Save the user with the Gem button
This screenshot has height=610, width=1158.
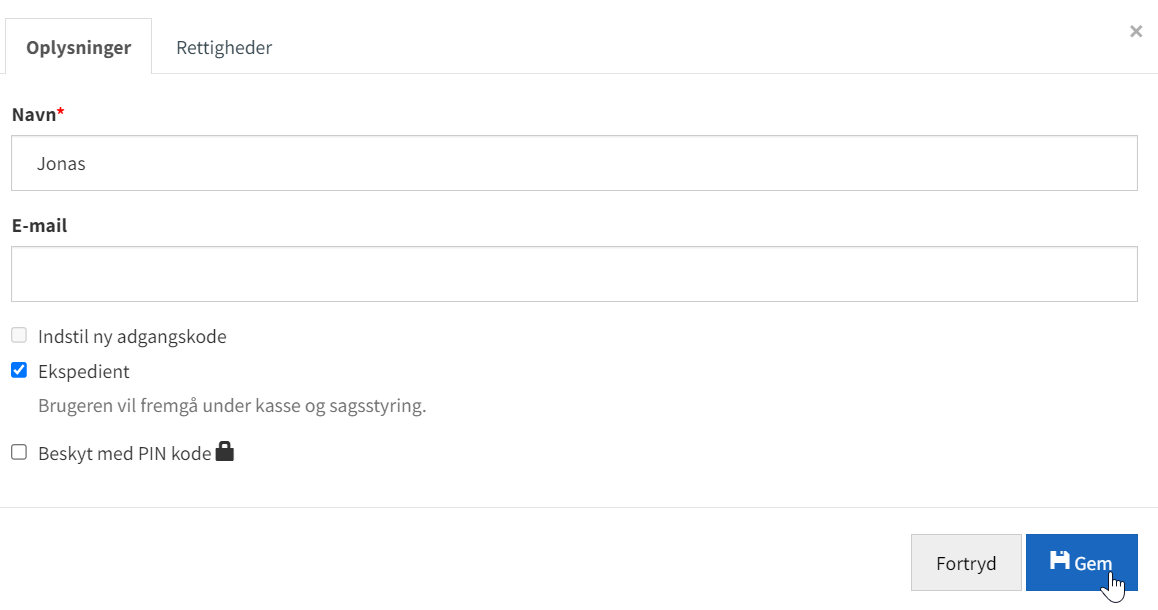coord(1081,563)
